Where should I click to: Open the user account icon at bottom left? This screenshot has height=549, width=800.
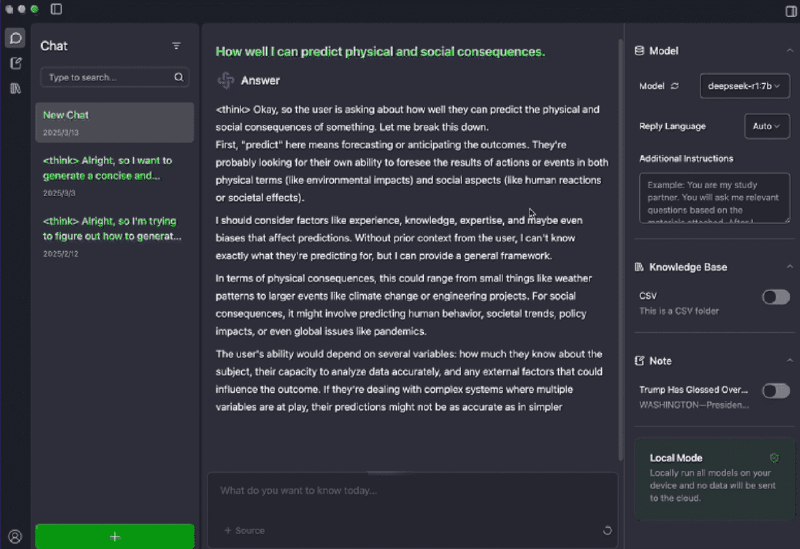click(x=15, y=536)
